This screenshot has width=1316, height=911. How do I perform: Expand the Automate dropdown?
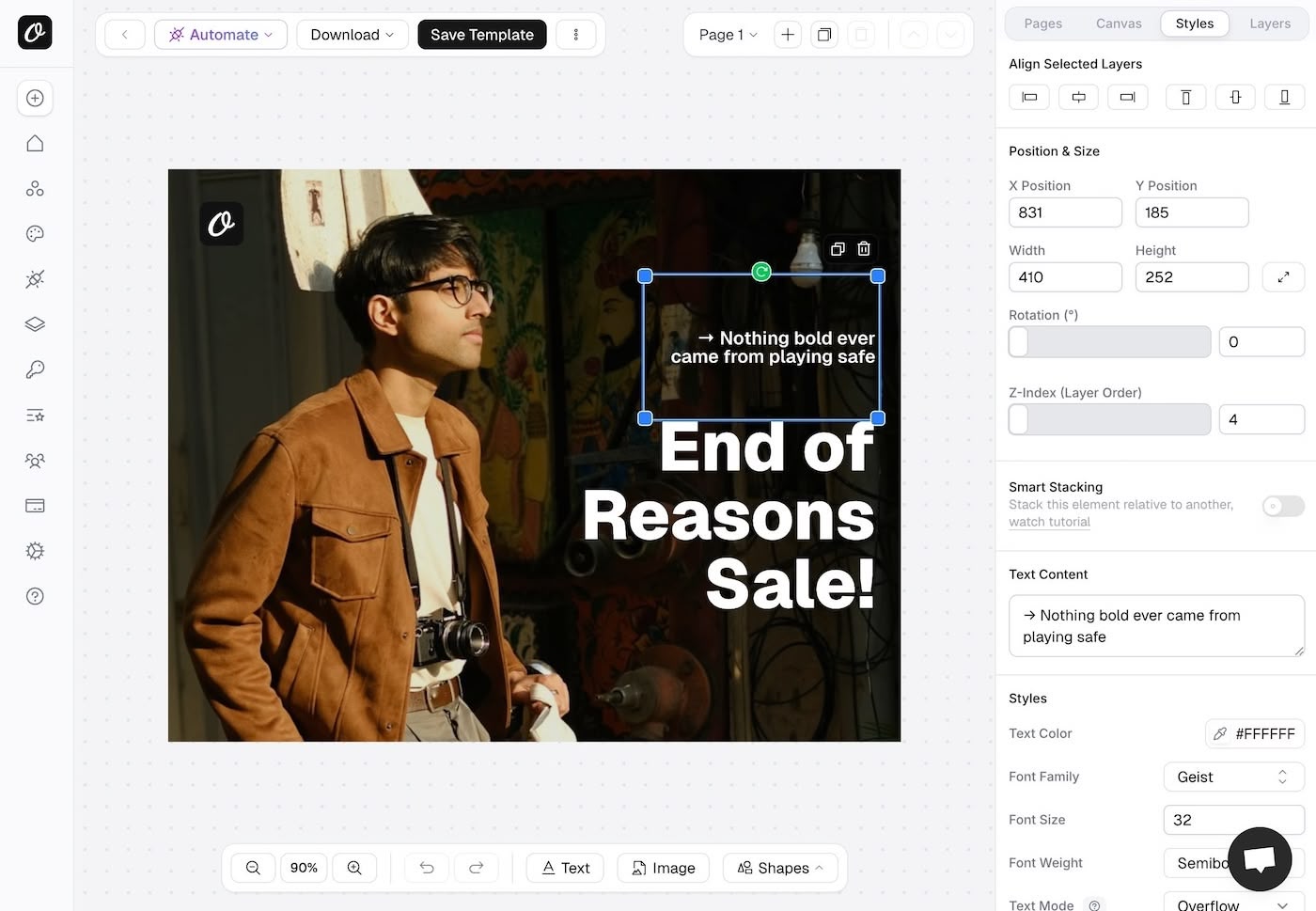[x=221, y=35]
